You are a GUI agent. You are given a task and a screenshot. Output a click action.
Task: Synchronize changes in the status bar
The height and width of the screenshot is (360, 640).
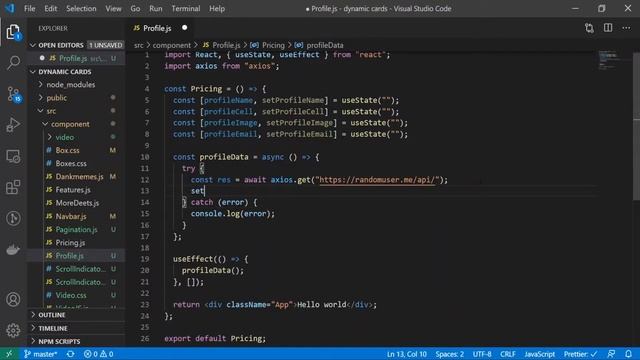[x=71, y=354]
